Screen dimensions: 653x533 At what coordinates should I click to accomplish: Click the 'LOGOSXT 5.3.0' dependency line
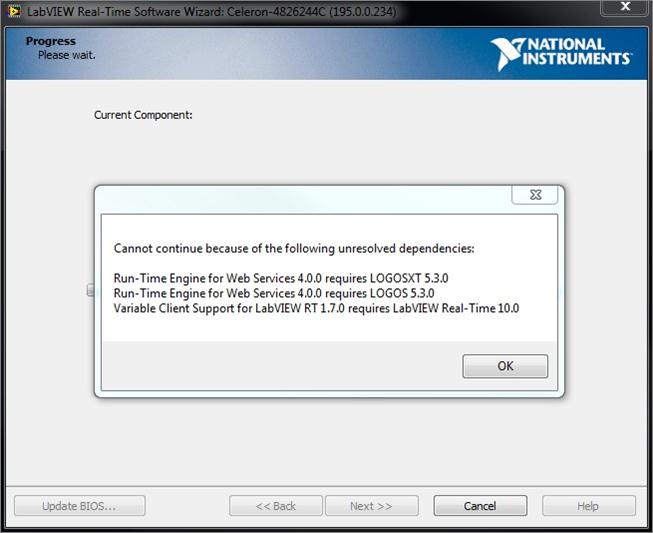tap(281, 278)
